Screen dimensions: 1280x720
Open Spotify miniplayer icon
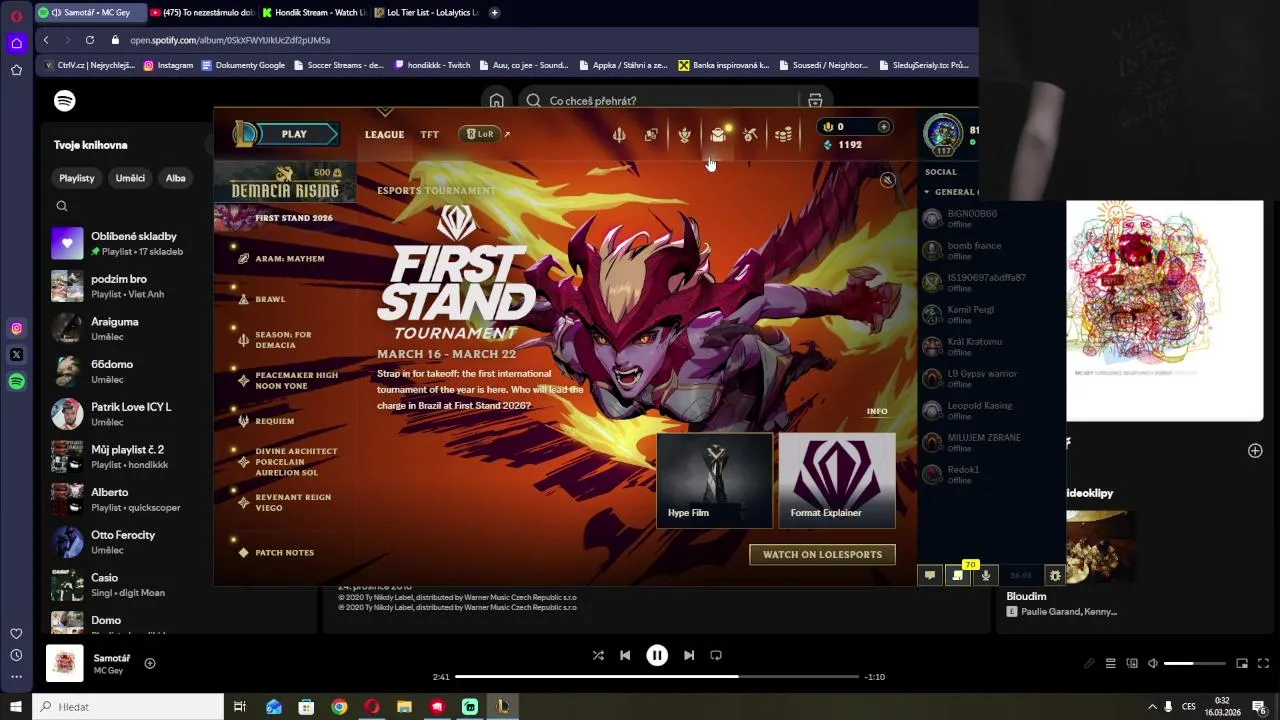[x=1242, y=663]
